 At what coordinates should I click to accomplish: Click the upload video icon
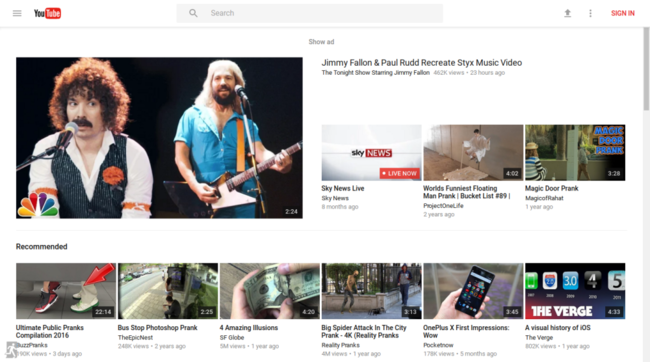click(568, 13)
